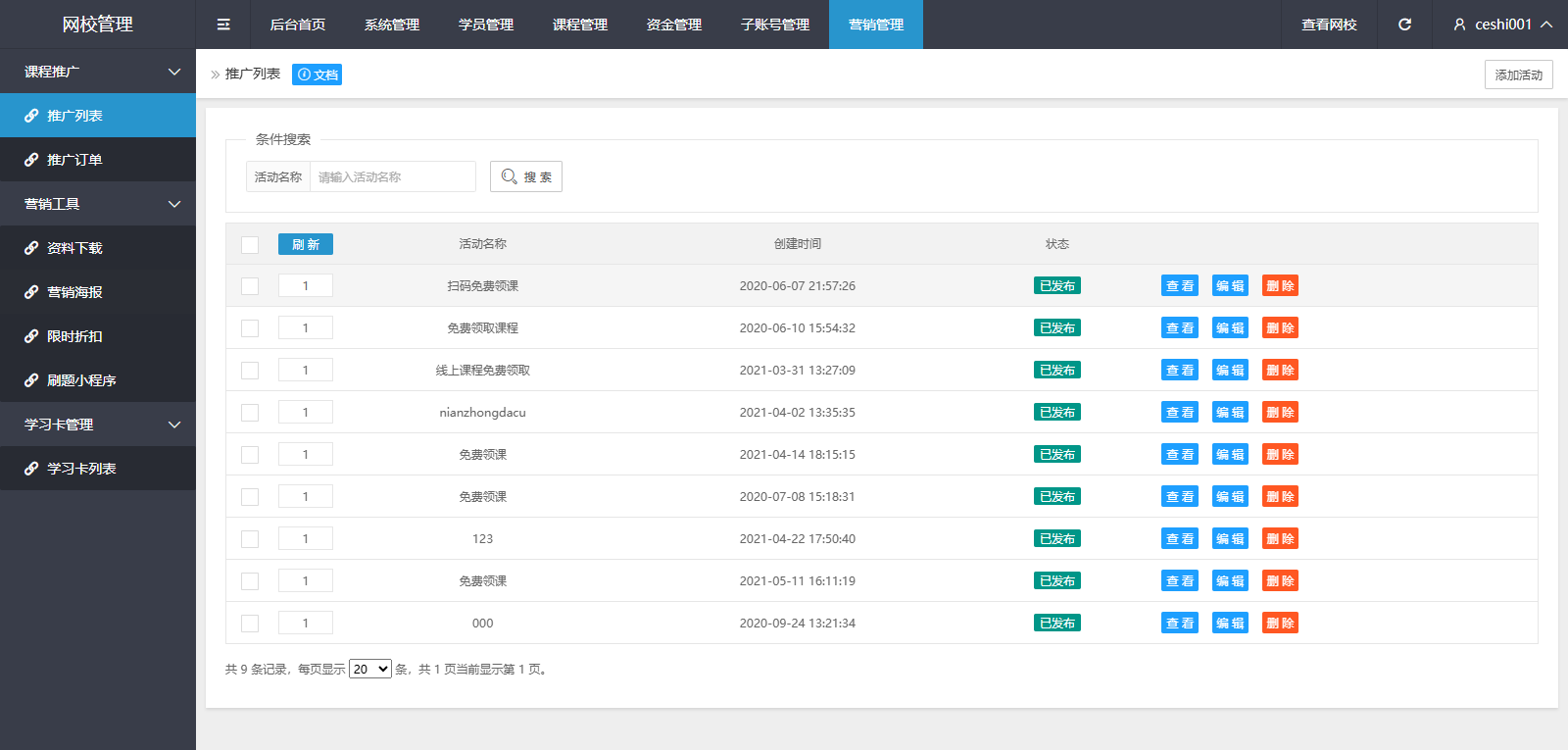
Task: Click 删除 for 线上课程免费领取 row
Action: (1280, 371)
